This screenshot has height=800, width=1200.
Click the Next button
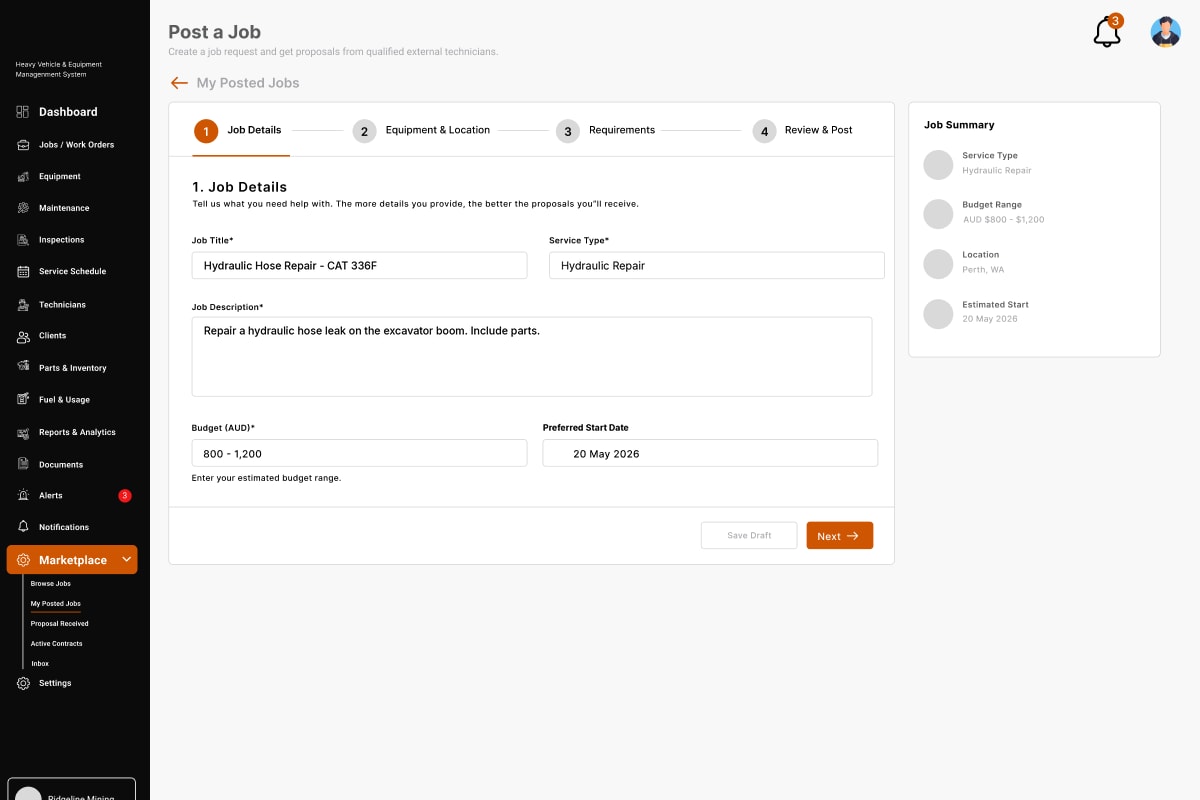coord(840,536)
